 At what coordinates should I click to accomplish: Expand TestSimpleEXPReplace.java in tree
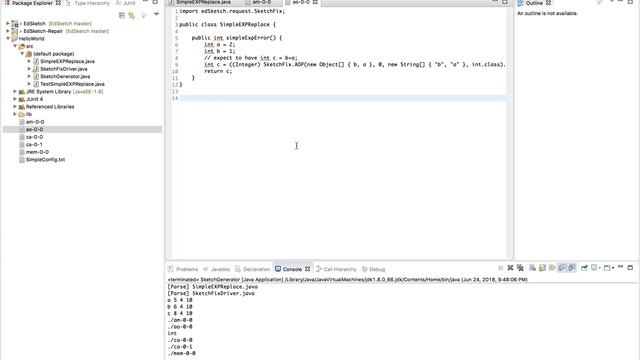(x=29, y=84)
